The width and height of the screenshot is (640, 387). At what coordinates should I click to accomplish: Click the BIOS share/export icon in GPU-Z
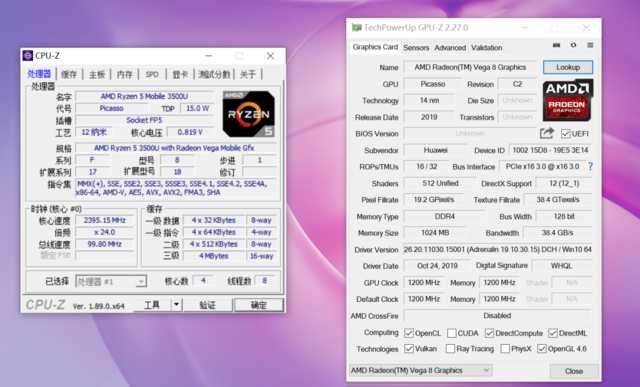click(x=547, y=133)
